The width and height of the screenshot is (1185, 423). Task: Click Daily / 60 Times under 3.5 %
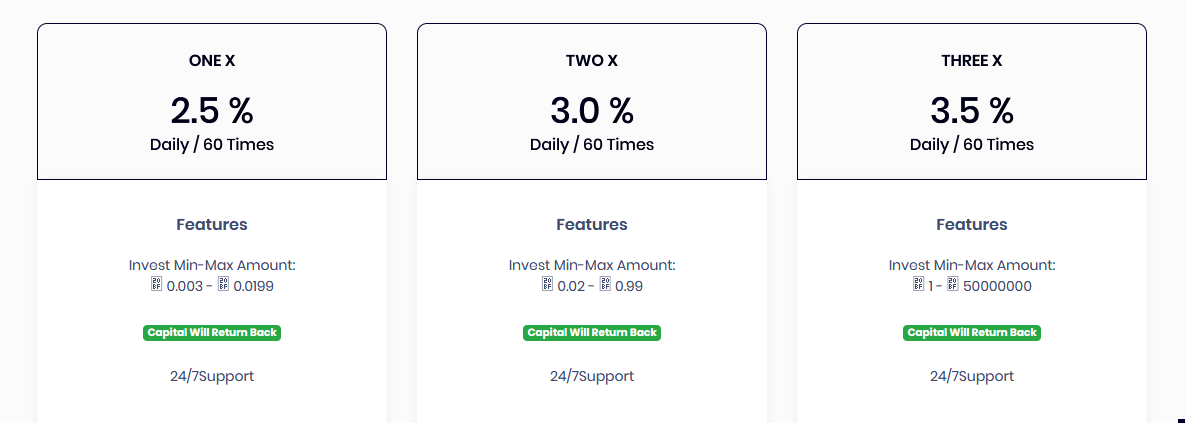(x=972, y=144)
